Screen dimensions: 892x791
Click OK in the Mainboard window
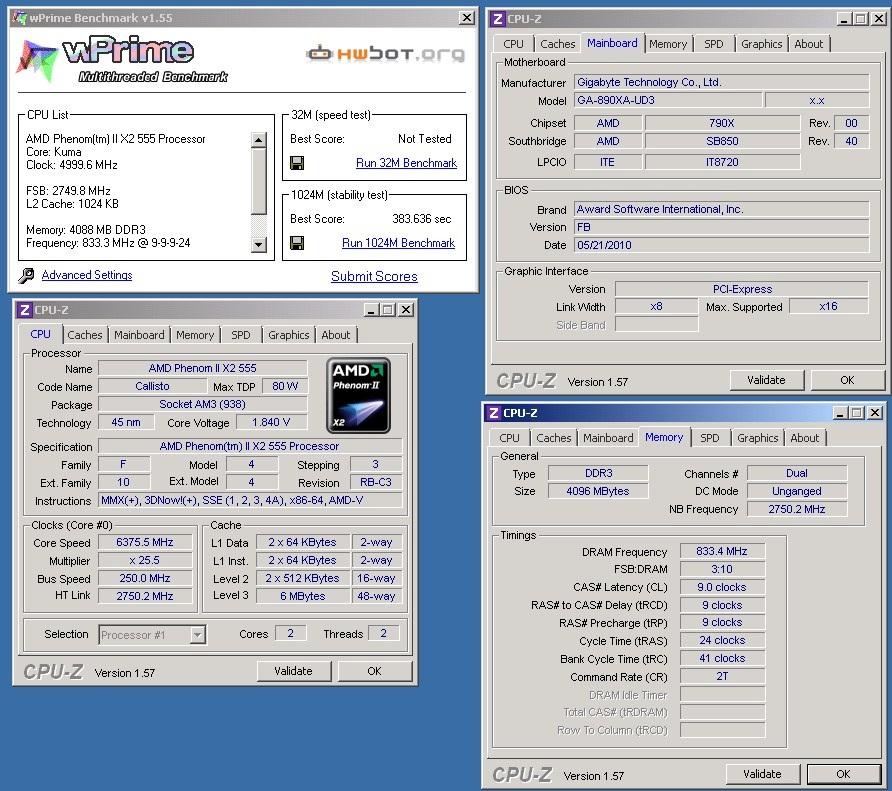[847, 380]
